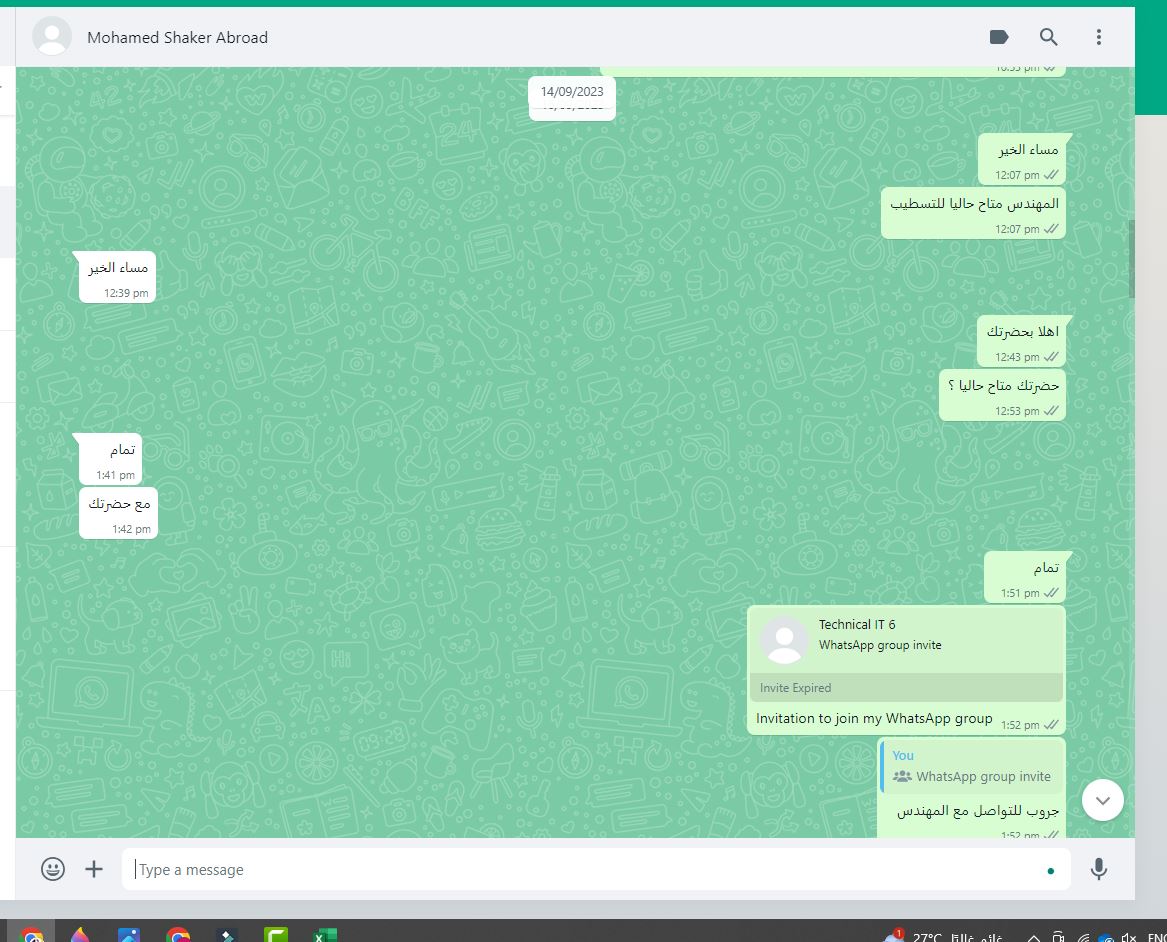This screenshot has width=1167, height=942.
Task: Open the Technical IT 6 group invite title
Action: click(x=857, y=624)
